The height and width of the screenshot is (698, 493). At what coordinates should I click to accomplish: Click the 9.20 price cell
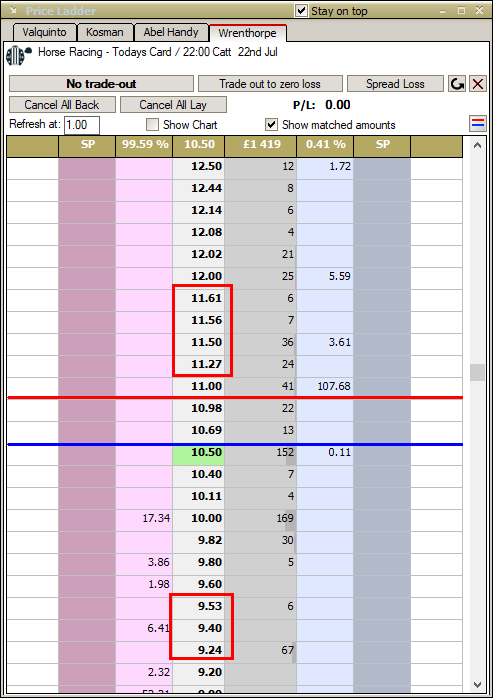click(199, 673)
